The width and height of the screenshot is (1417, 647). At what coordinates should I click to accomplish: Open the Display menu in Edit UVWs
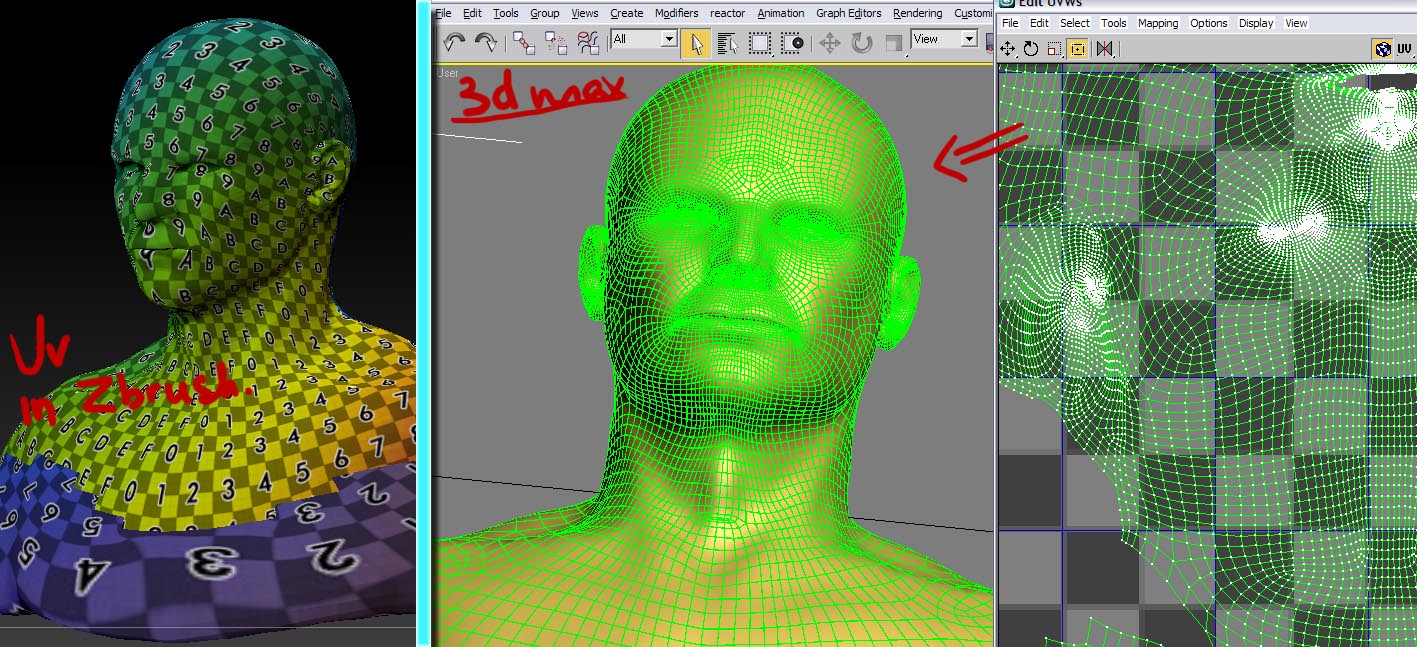coord(1256,23)
